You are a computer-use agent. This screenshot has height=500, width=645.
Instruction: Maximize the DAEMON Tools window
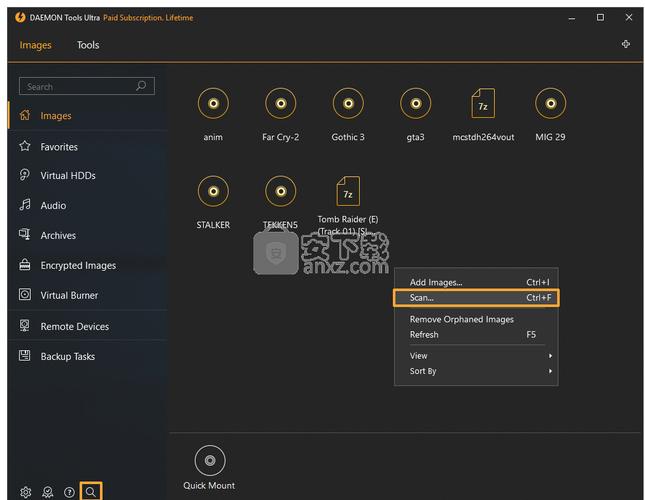point(600,17)
